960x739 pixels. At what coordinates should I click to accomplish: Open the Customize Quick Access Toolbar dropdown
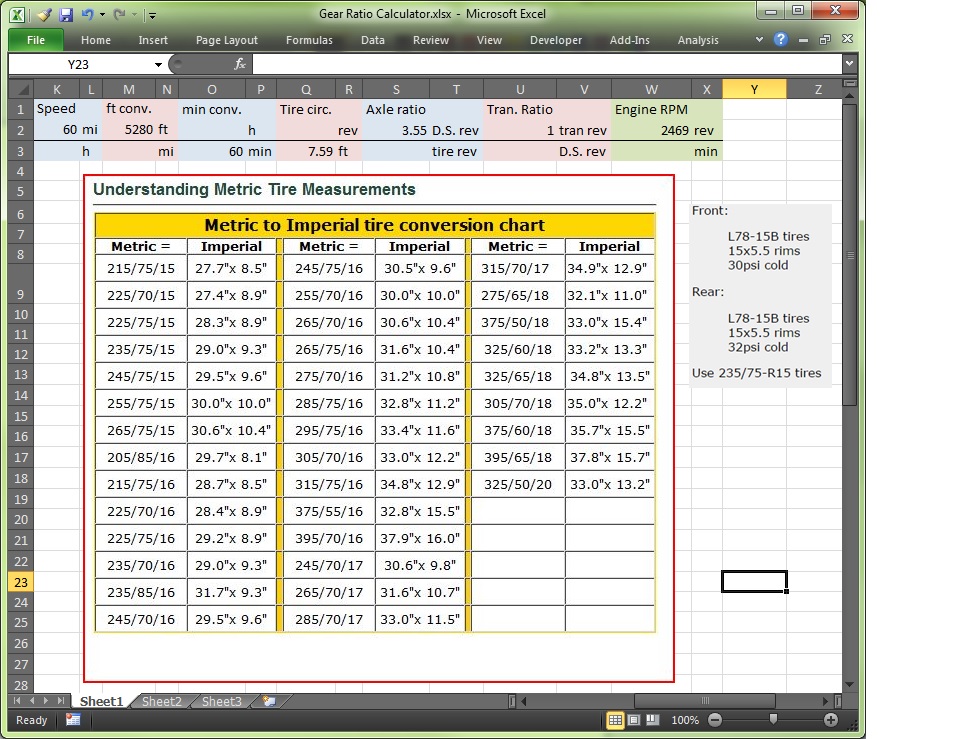(152, 15)
